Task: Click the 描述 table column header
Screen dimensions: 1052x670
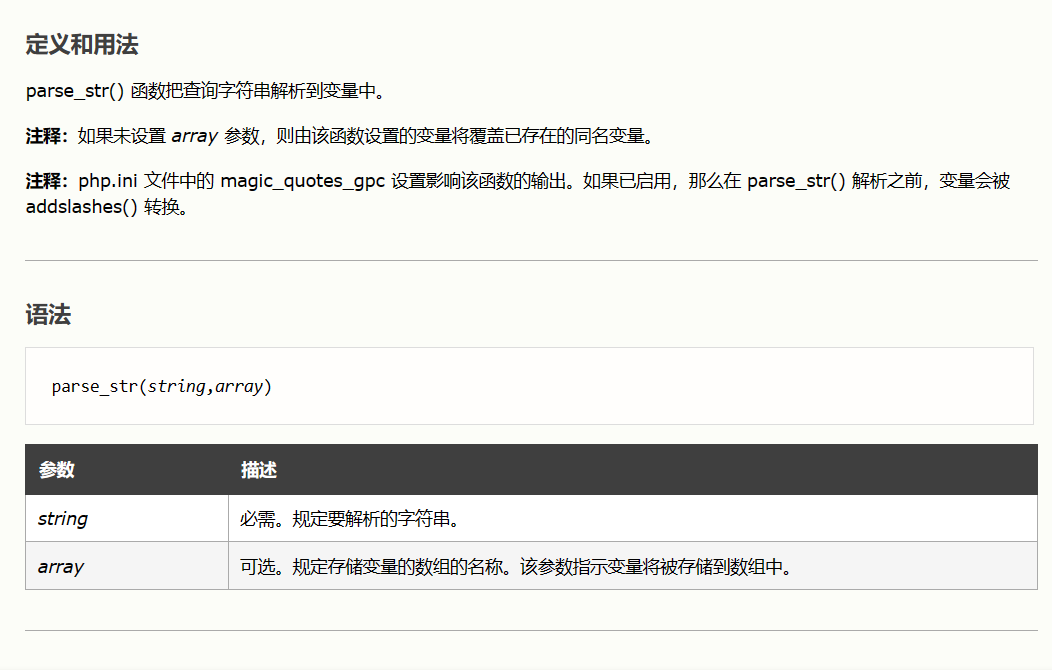Action: (258, 470)
